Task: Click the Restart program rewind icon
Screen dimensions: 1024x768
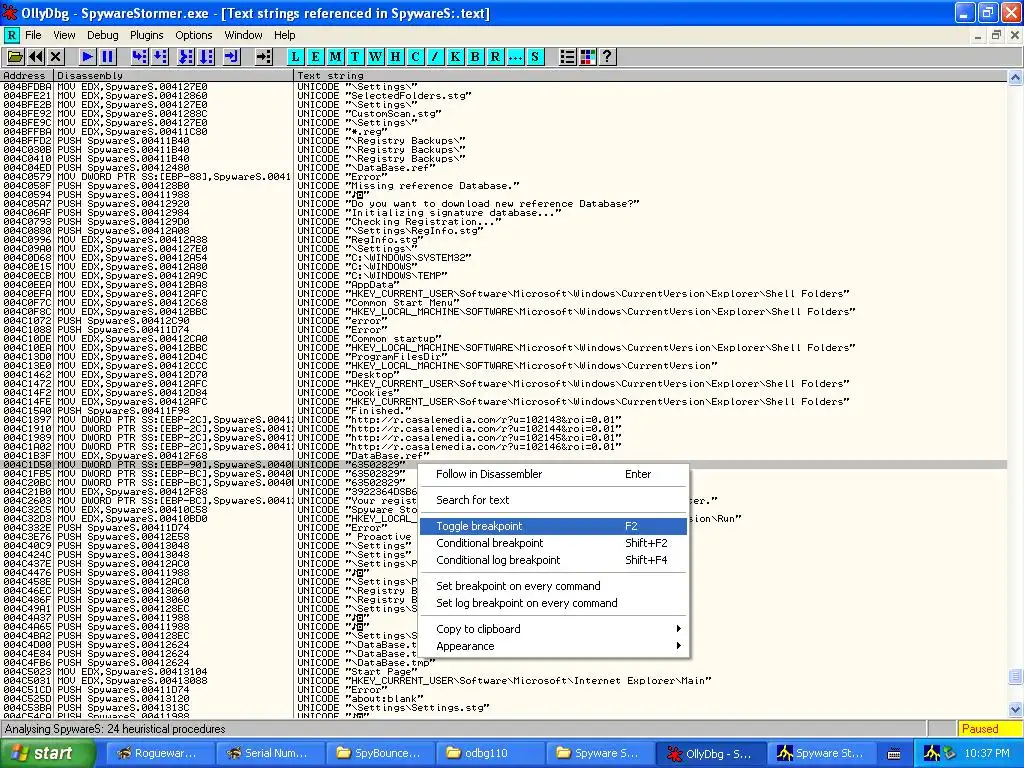Action: point(35,57)
